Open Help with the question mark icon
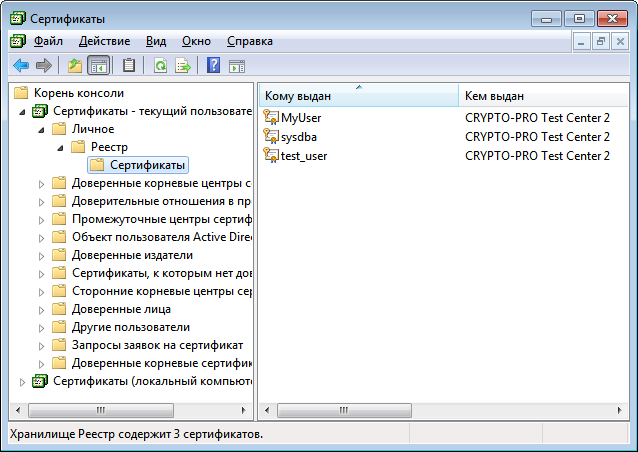 (x=214, y=65)
